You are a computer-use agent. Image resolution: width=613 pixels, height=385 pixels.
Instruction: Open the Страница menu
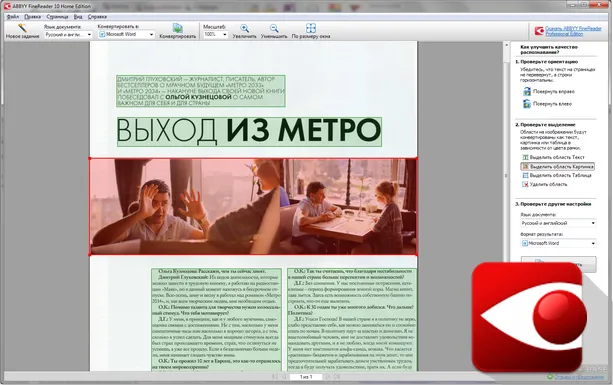coord(57,17)
